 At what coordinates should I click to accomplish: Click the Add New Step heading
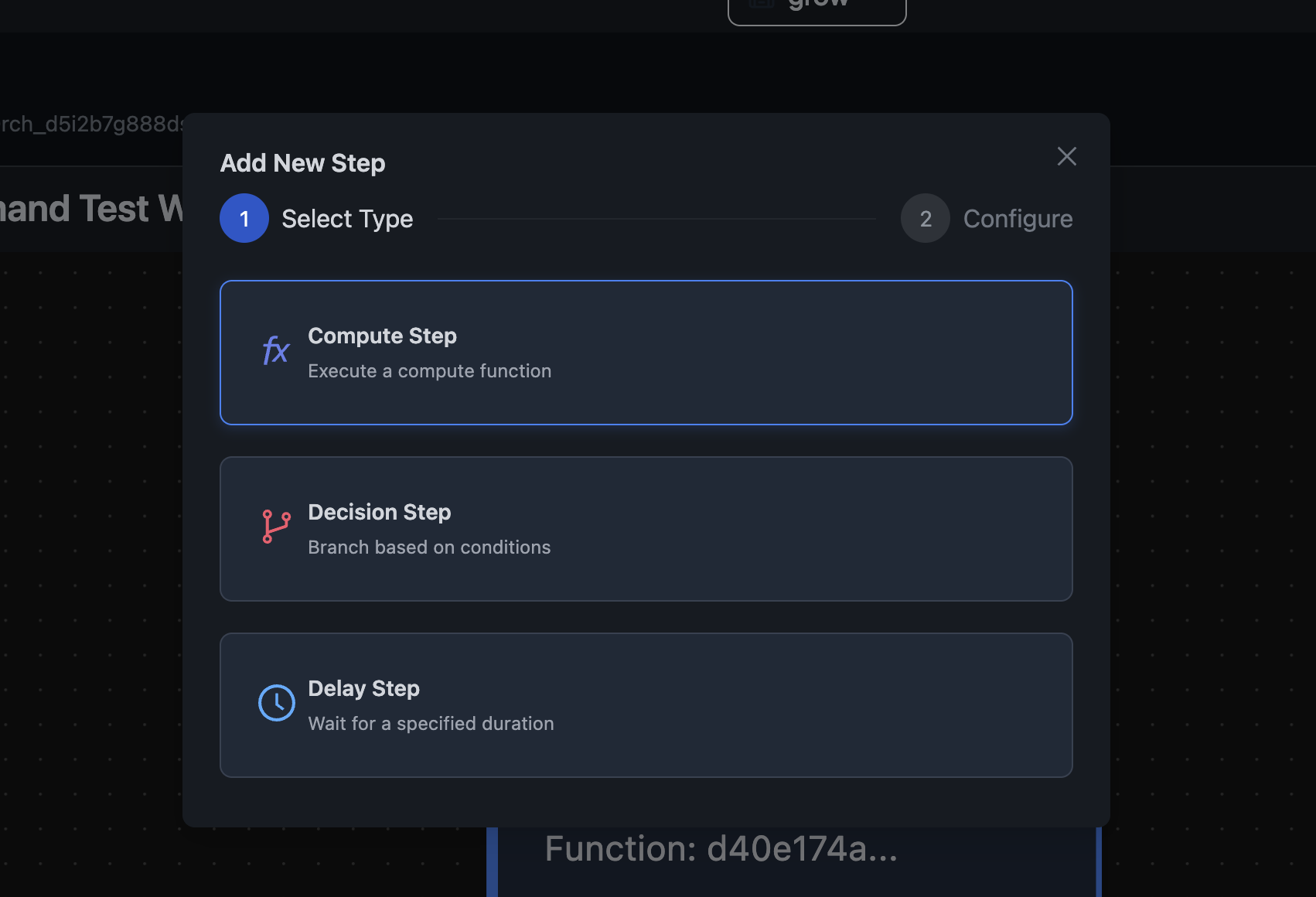tap(302, 163)
